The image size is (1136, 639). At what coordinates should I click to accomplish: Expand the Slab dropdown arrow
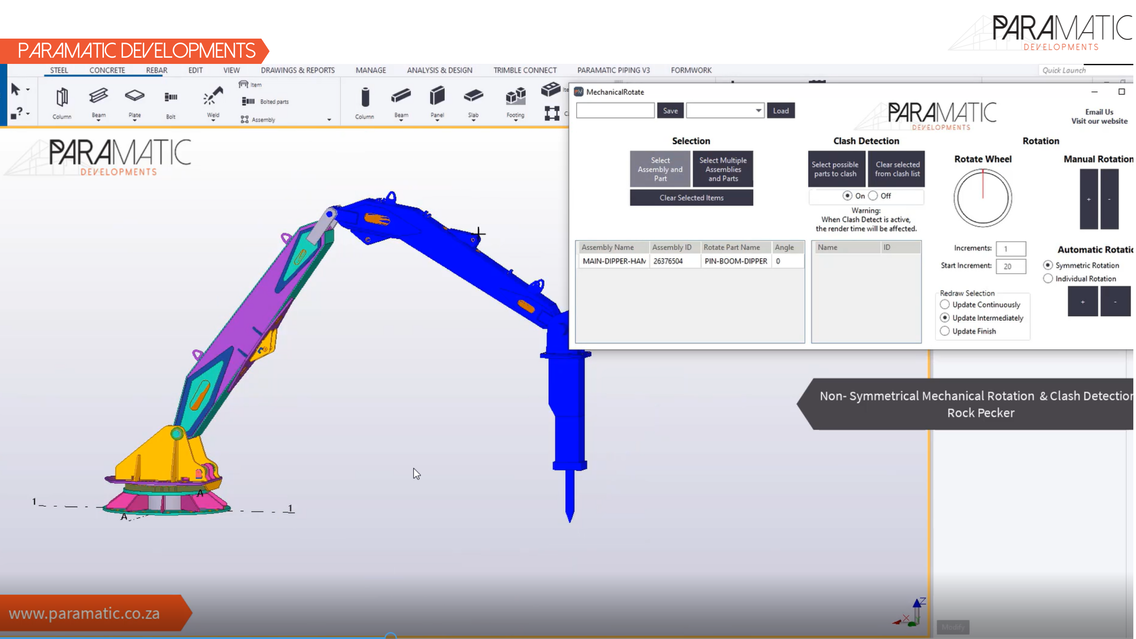click(x=473, y=120)
